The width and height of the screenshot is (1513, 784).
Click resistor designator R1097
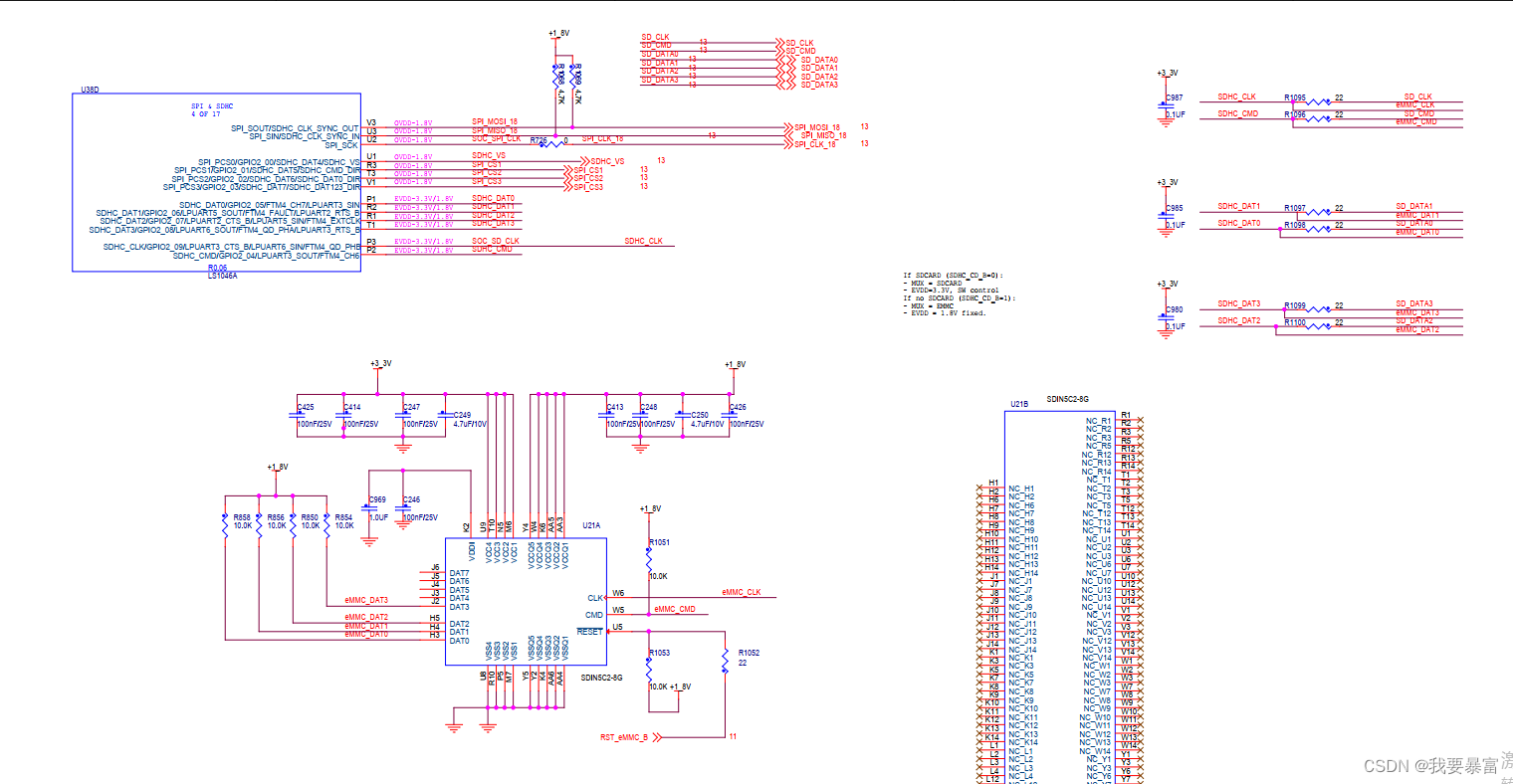(x=1295, y=209)
